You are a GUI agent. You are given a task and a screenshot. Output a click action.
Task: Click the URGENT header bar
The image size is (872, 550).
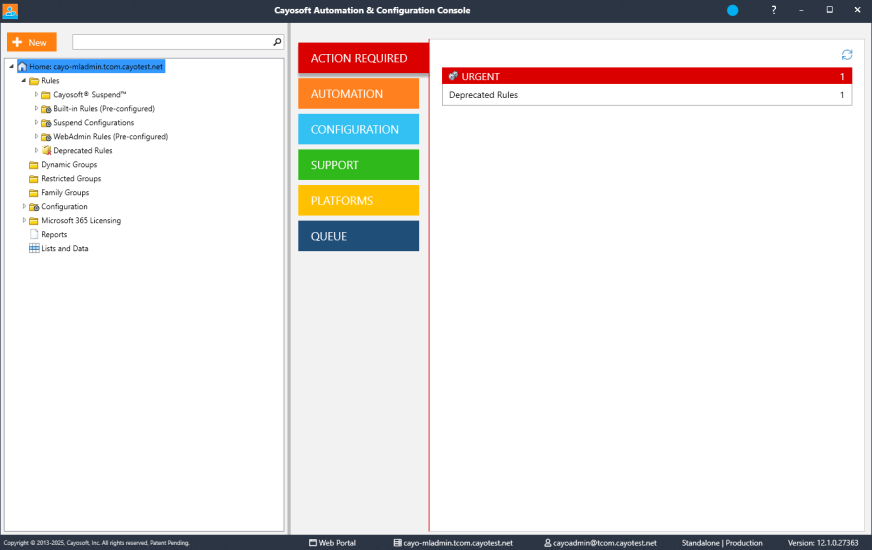click(x=647, y=76)
